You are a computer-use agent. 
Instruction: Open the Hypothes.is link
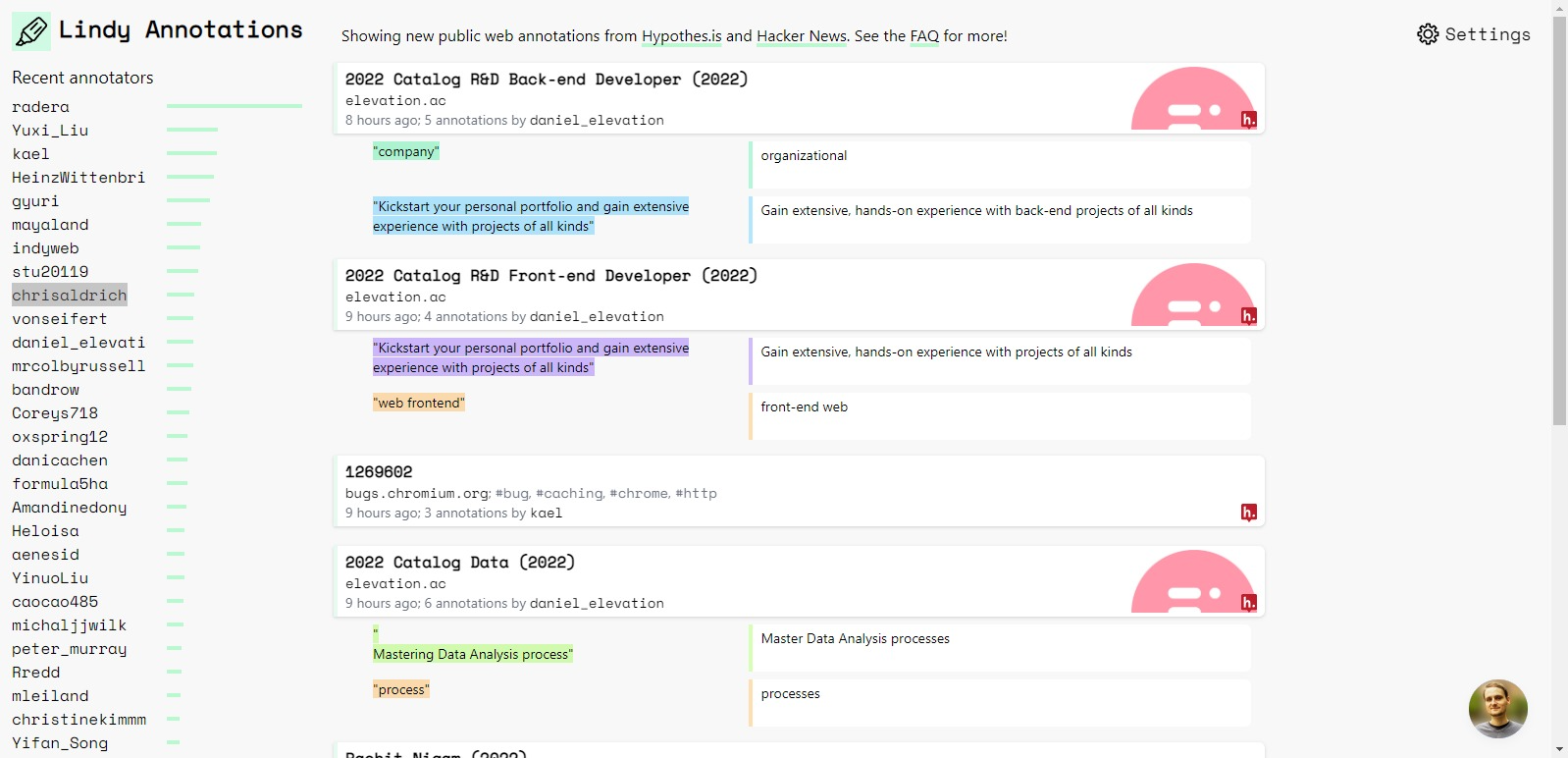(x=681, y=36)
